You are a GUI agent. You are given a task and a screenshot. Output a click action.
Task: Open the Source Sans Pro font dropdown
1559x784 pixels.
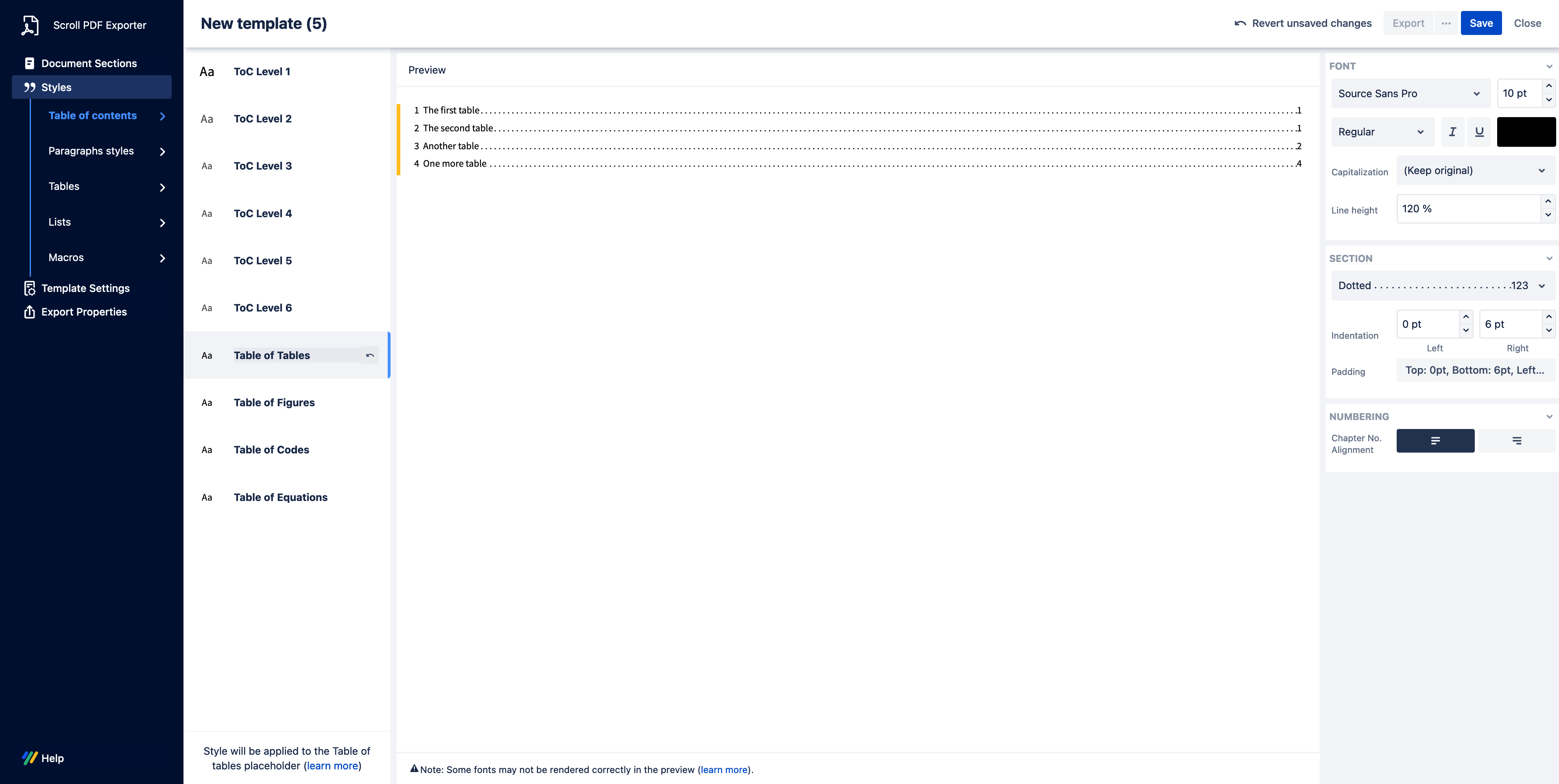1410,93
